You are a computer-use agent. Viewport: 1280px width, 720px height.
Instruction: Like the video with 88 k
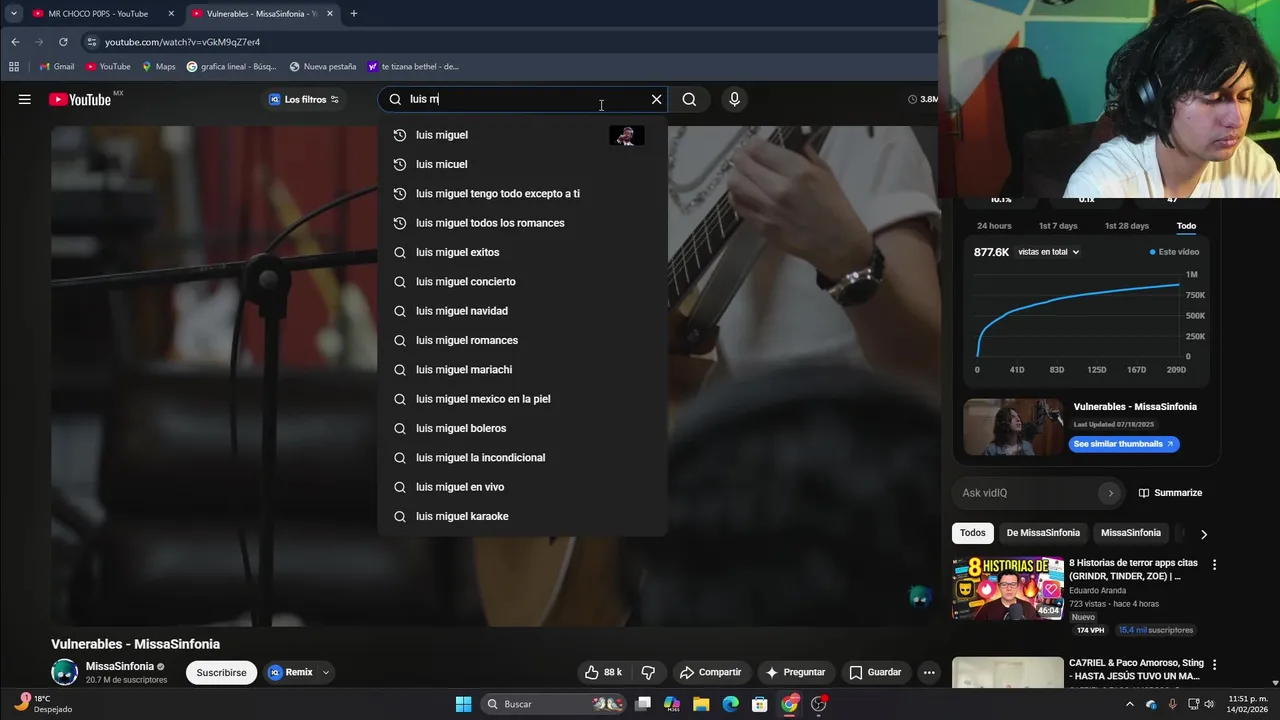pos(603,673)
